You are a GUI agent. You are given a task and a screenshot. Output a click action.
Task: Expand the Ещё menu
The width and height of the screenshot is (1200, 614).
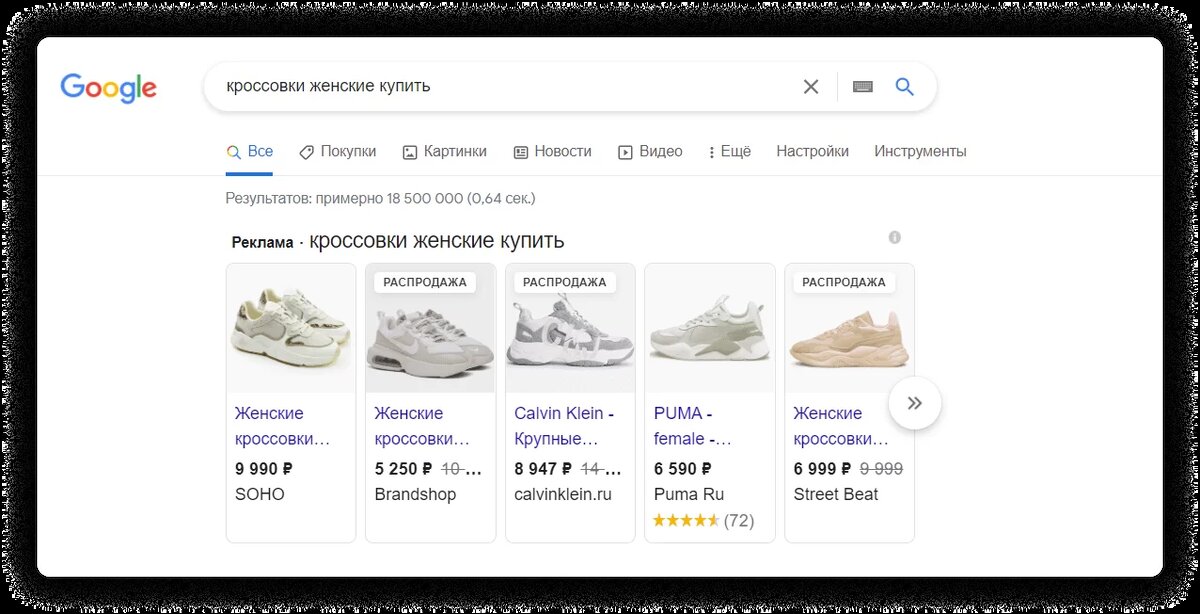point(729,152)
